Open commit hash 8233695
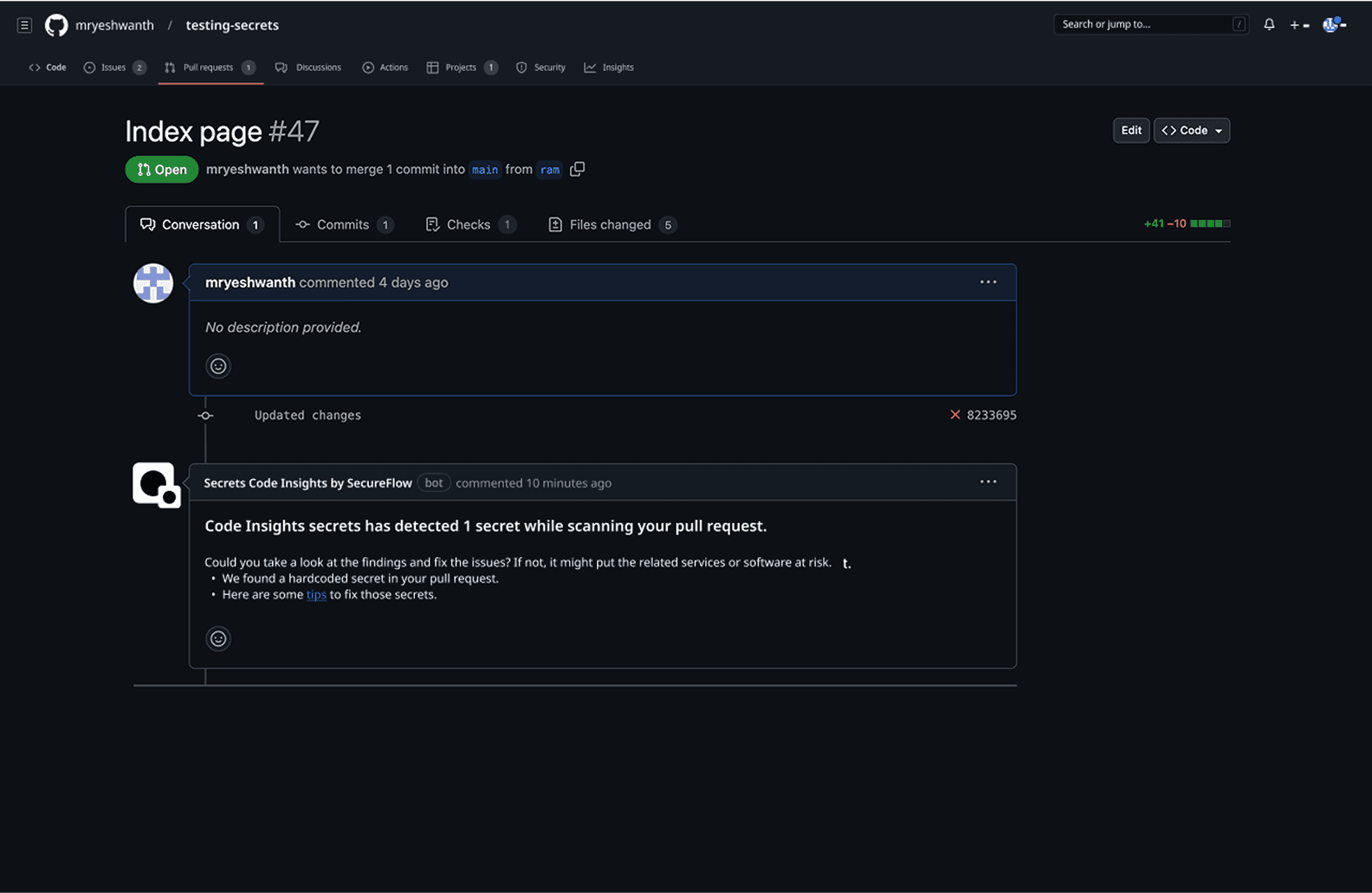 tap(992, 415)
